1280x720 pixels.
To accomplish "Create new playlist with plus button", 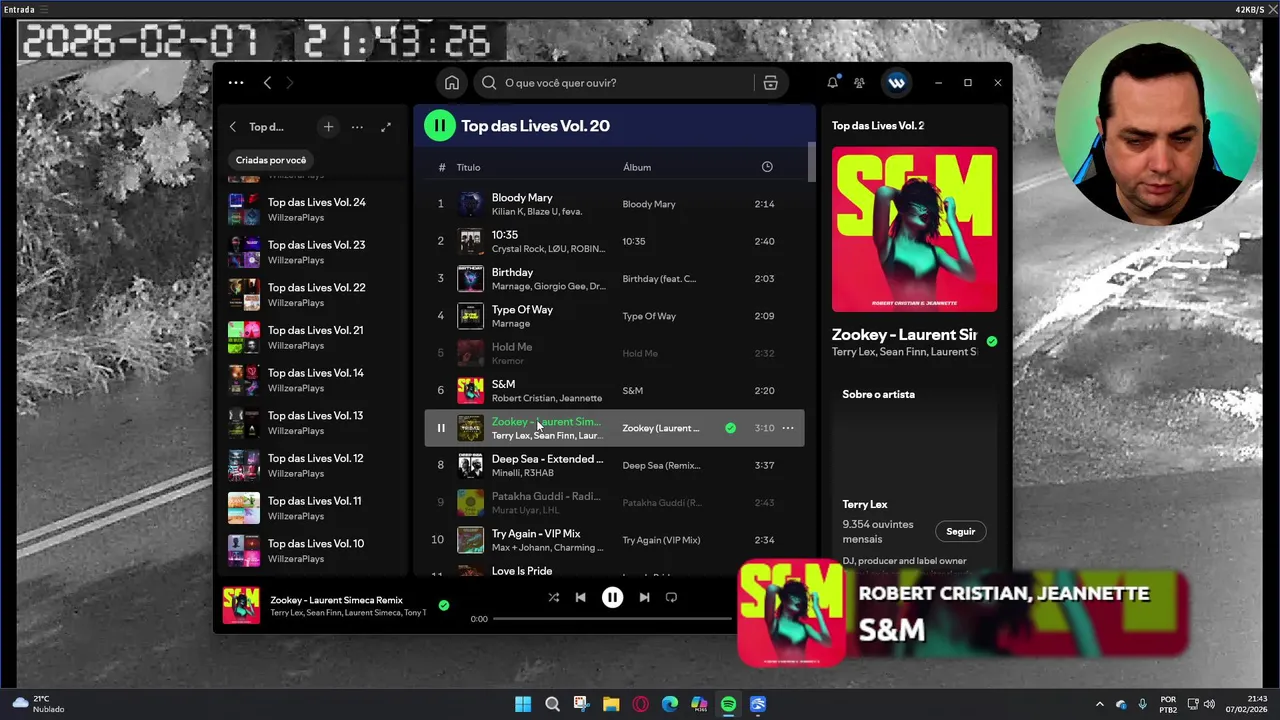I will click(328, 127).
